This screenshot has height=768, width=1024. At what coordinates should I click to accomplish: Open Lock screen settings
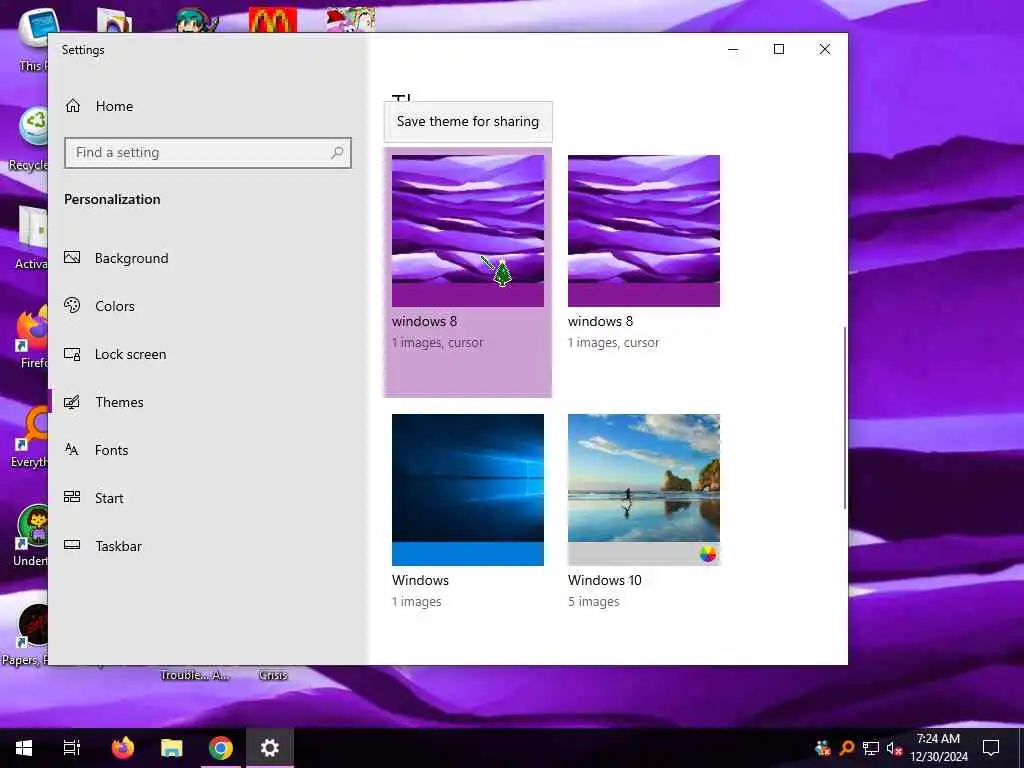pyautogui.click(x=115, y=354)
